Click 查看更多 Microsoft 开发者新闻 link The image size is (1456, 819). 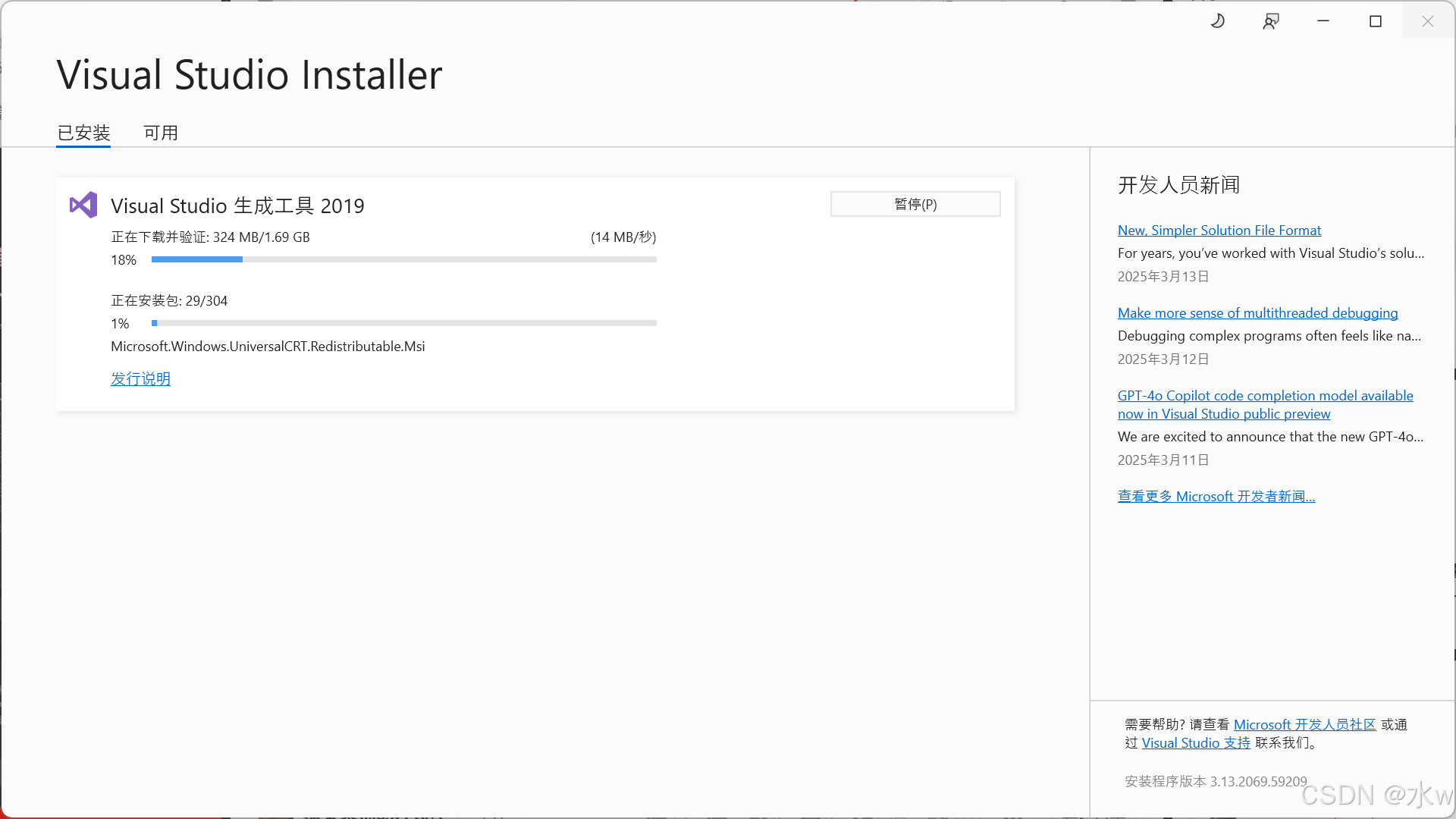(x=1216, y=496)
